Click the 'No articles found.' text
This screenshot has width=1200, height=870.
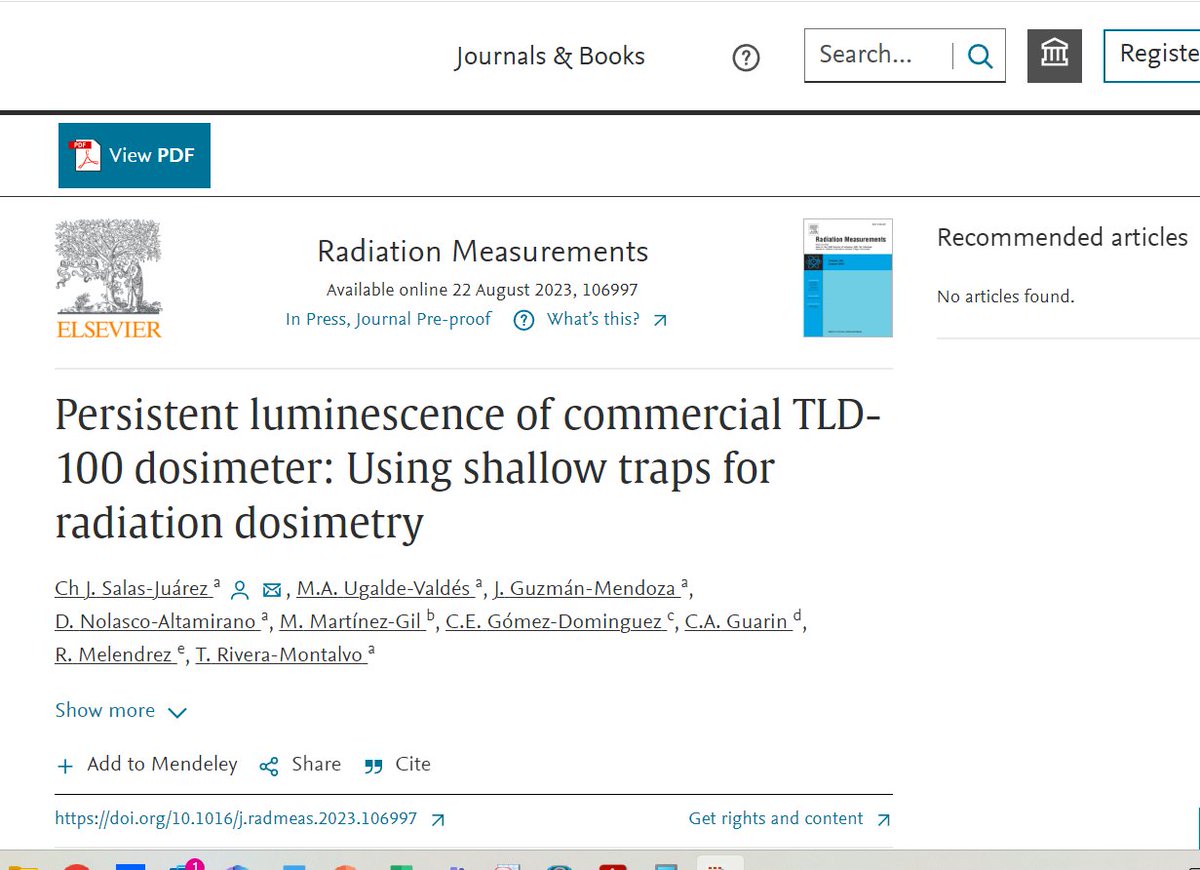click(1005, 296)
